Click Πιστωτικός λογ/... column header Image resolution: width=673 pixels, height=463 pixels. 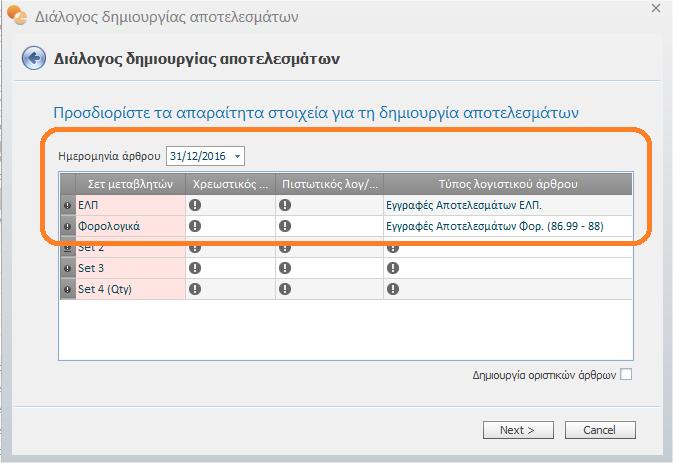[x=330, y=184]
